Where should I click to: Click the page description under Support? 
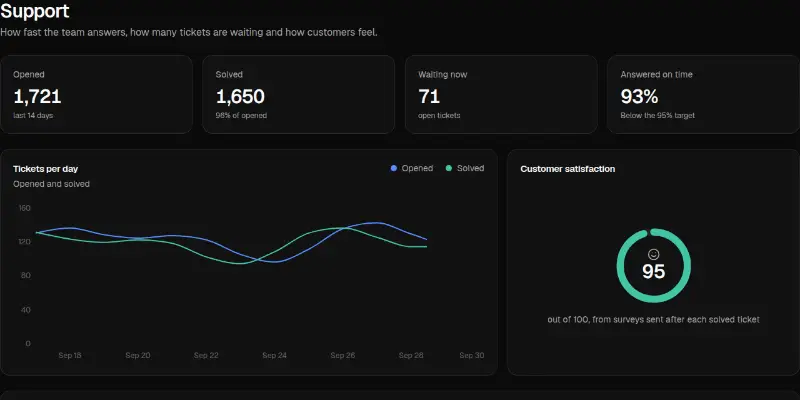189,33
